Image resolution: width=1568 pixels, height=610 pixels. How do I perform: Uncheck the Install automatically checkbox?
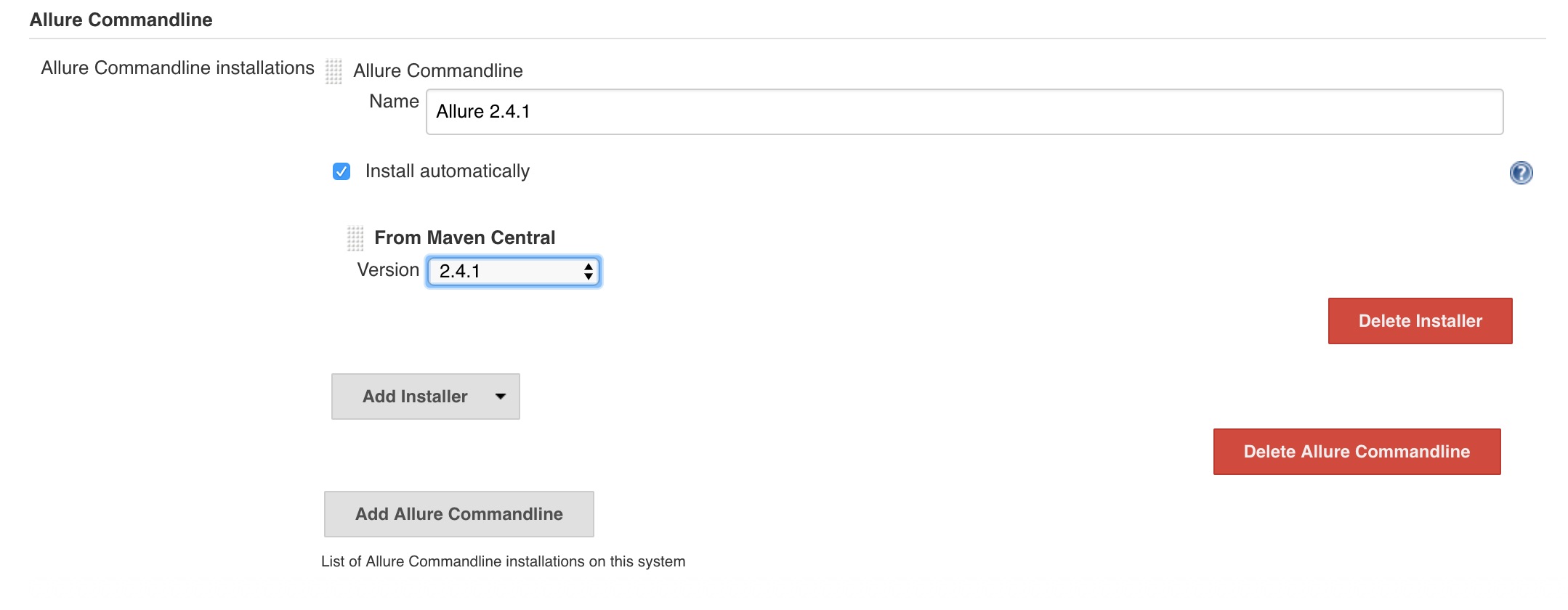342,171
